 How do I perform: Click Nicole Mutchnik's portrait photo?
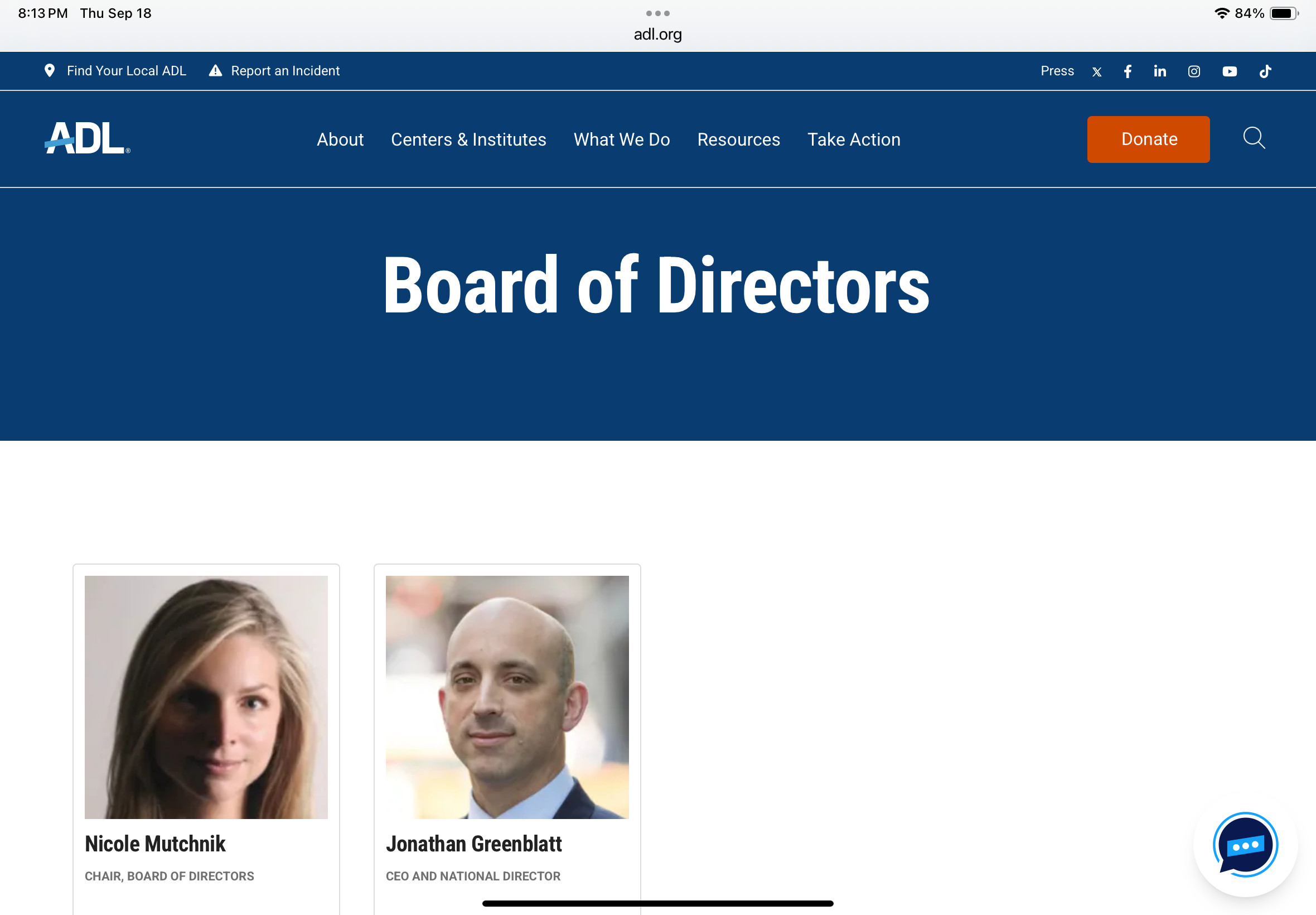(206, 697)
